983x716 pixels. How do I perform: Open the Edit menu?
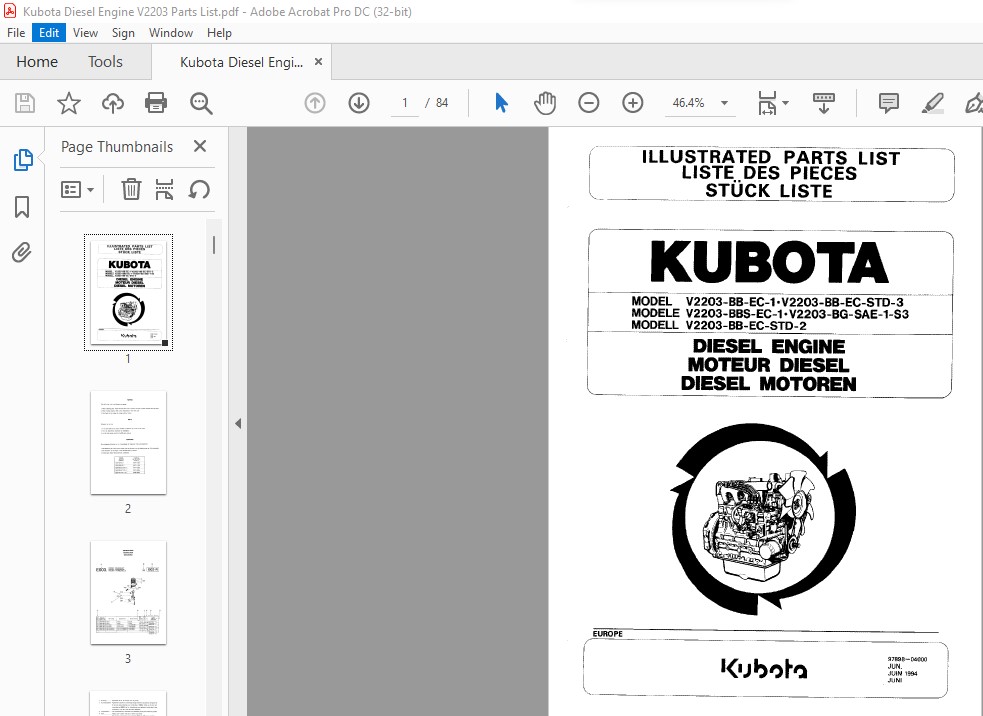tap(49, 33)
